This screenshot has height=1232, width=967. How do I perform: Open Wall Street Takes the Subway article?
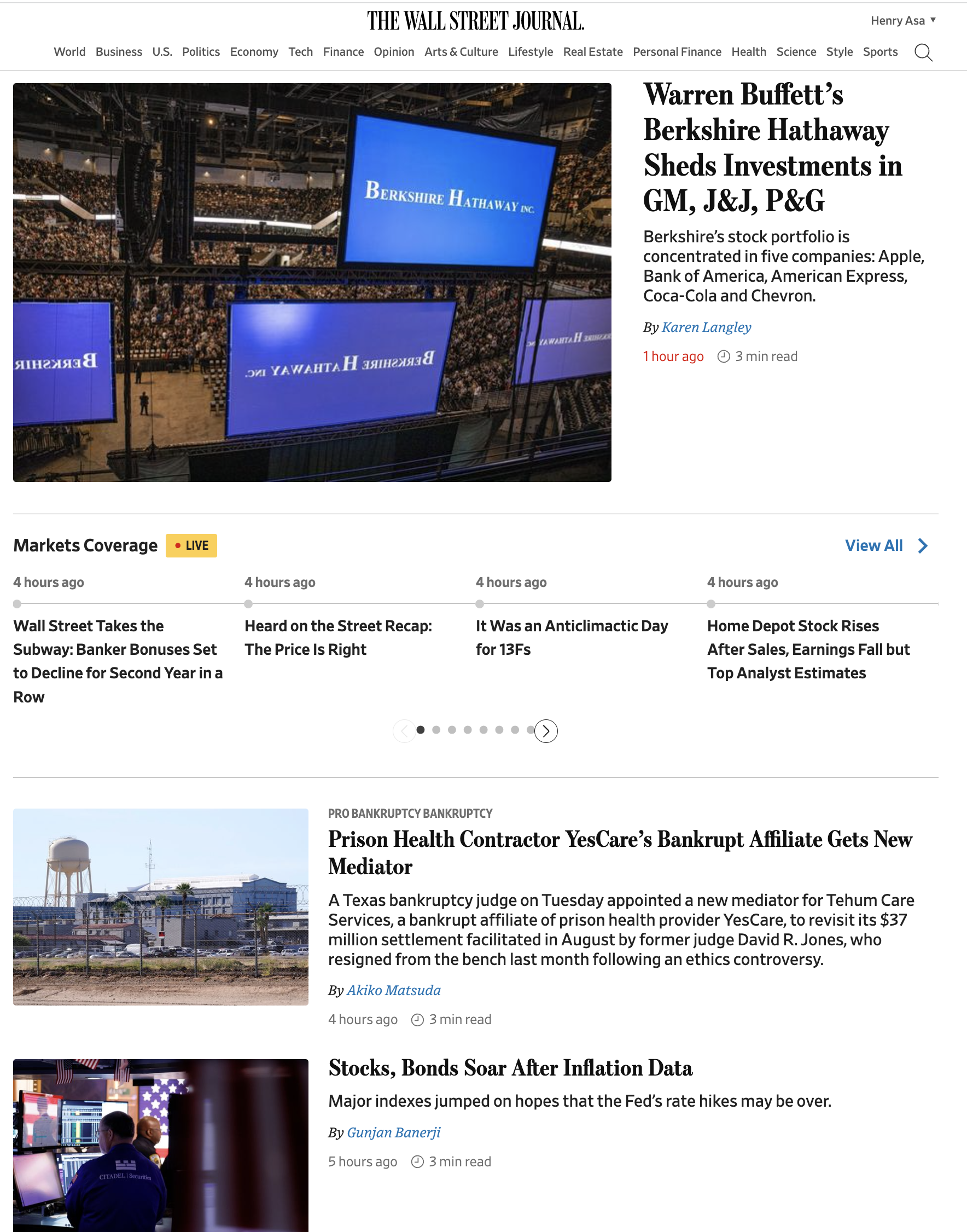118,661
